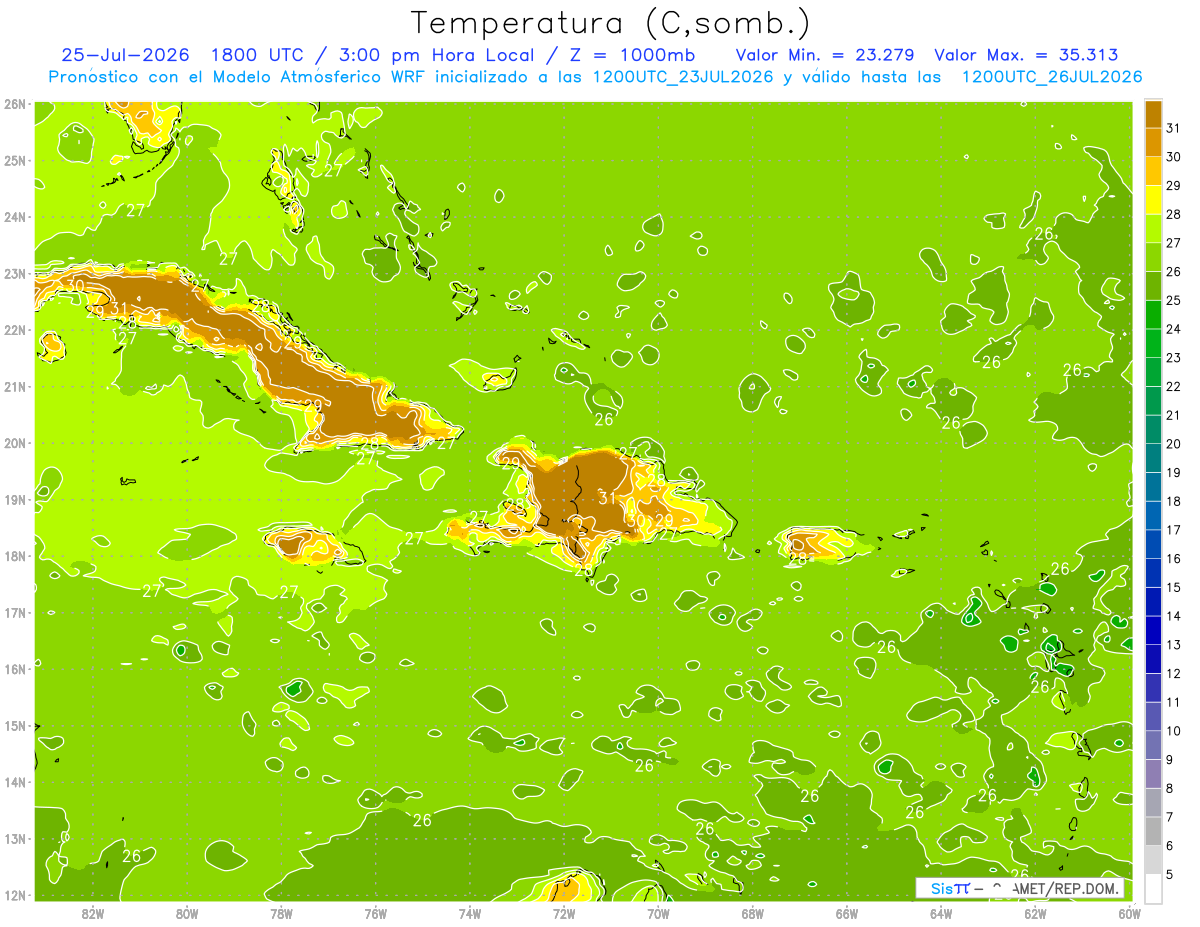
Task: Click the "3:00 pm Hora Local" text
Action: pos(435,55)
